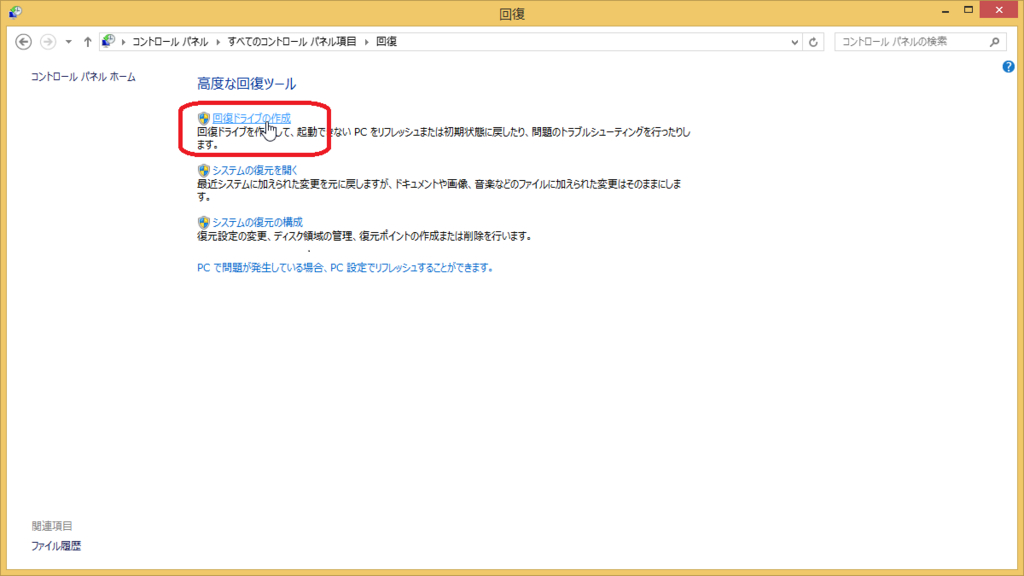Viewport: 1024px width, 576px height.
Task: Click the address bar Control Panel icon
Action: coord(108,41)
